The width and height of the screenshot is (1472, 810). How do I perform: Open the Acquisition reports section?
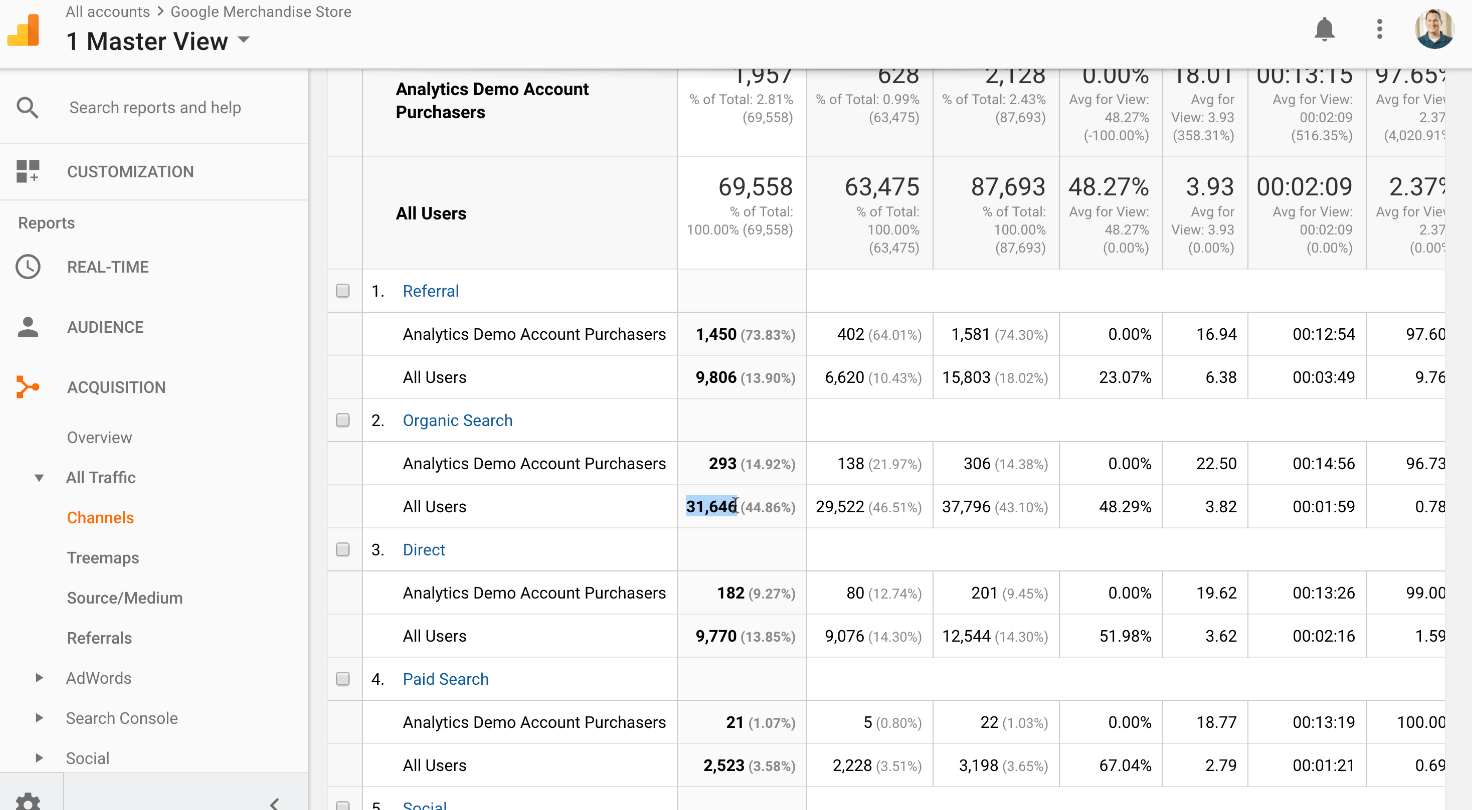[116, 387]
